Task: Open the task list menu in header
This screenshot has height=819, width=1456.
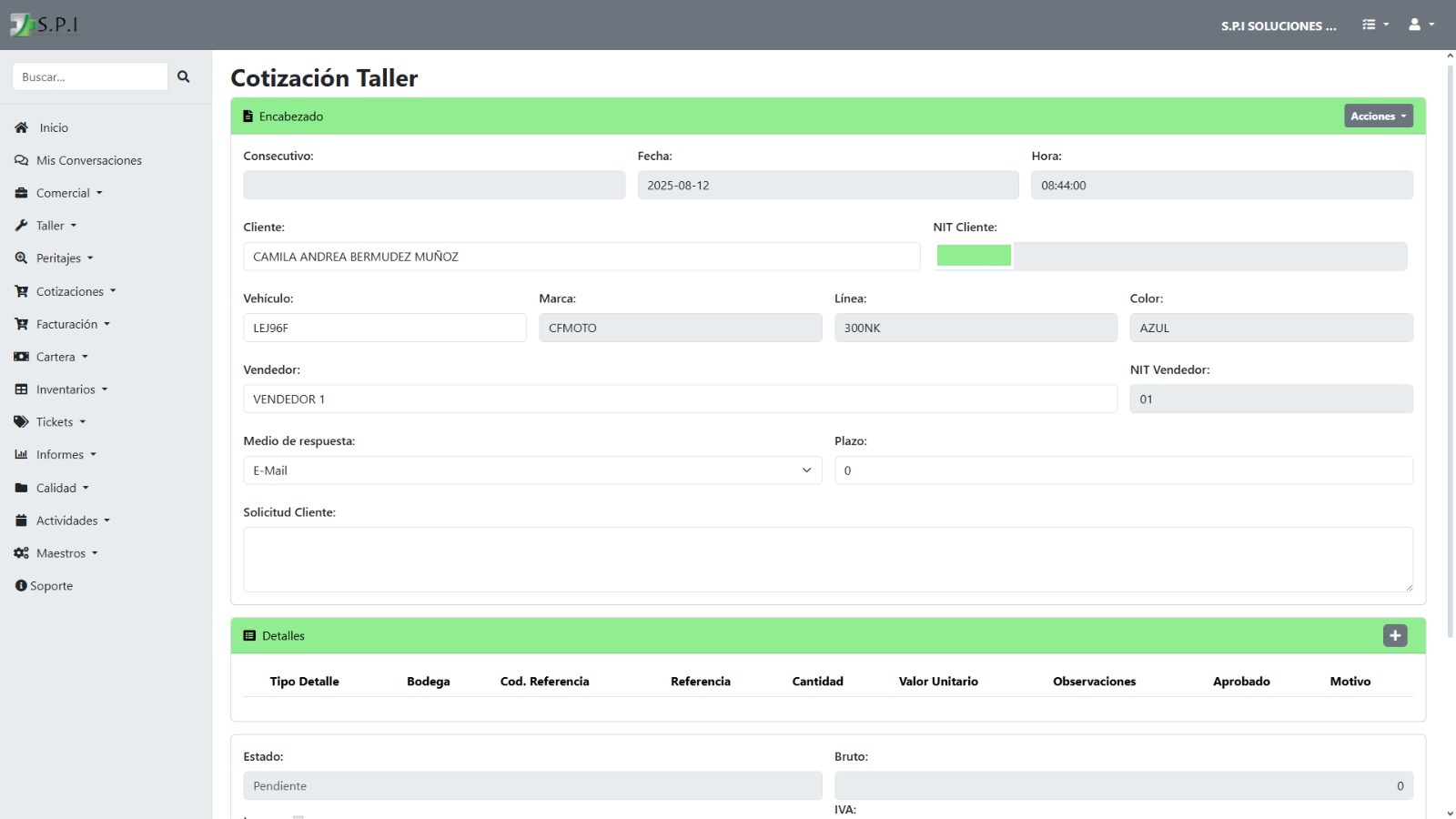Action: [1375, 25]
